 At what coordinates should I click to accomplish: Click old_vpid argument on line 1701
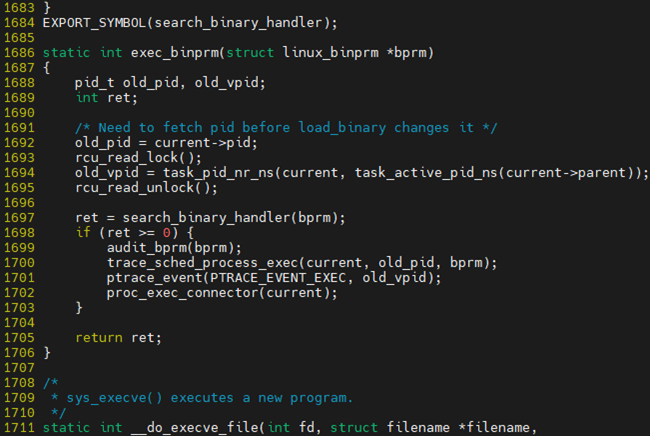point(394,277)
